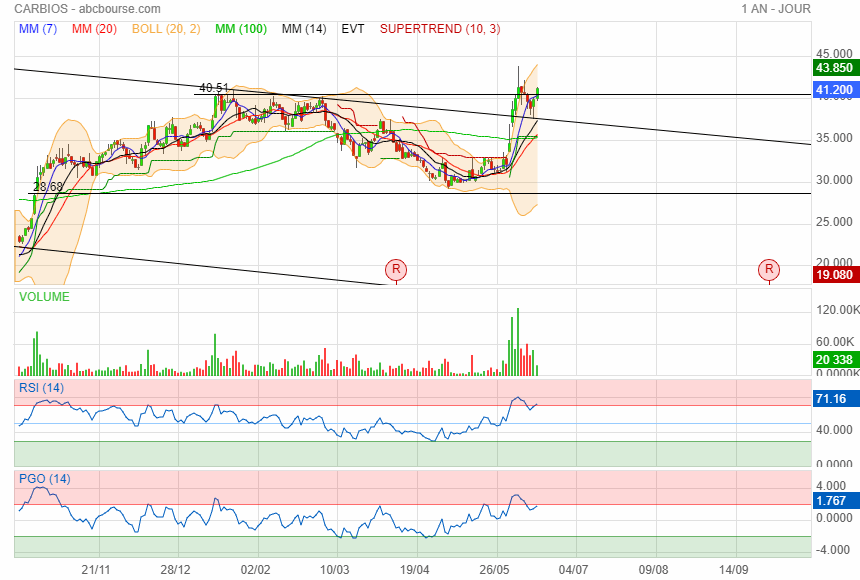Click the 04/07 date axis label

click(574, 570)
